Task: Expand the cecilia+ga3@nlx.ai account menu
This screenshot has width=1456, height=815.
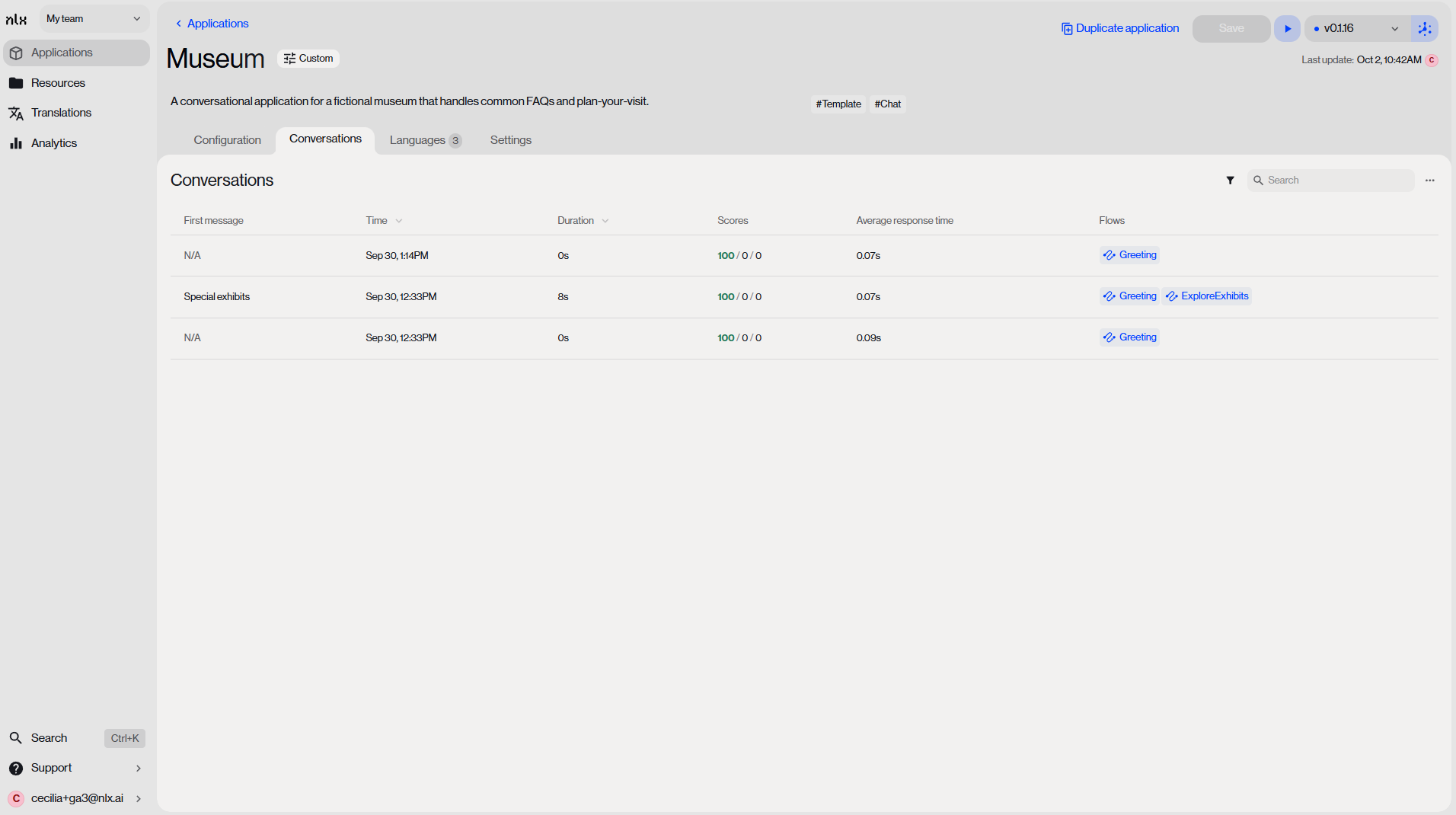Action: click(x=75, y=798)
